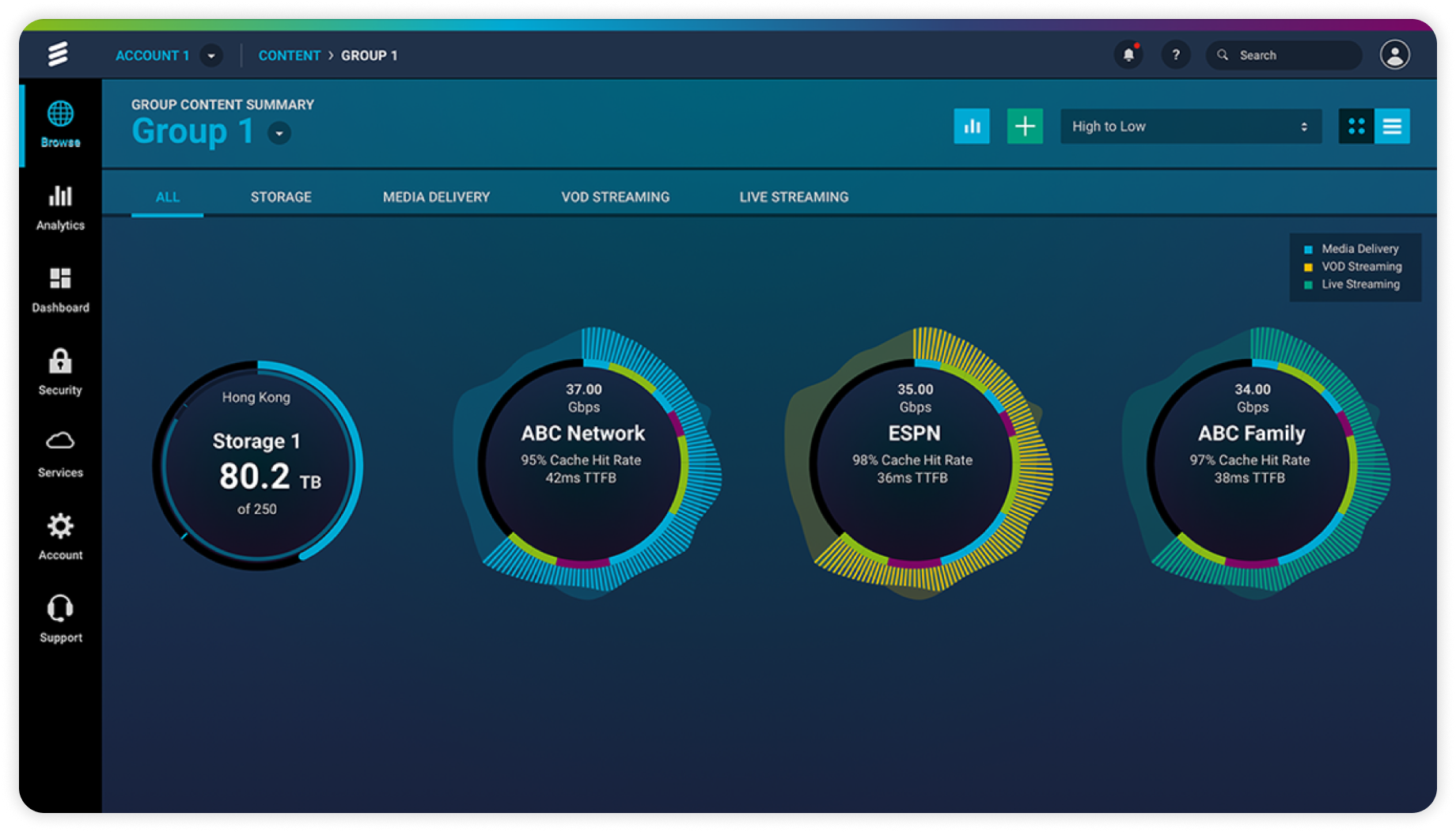
Task: Open the High to Low sort dropdown
Action: point(1191,127)
